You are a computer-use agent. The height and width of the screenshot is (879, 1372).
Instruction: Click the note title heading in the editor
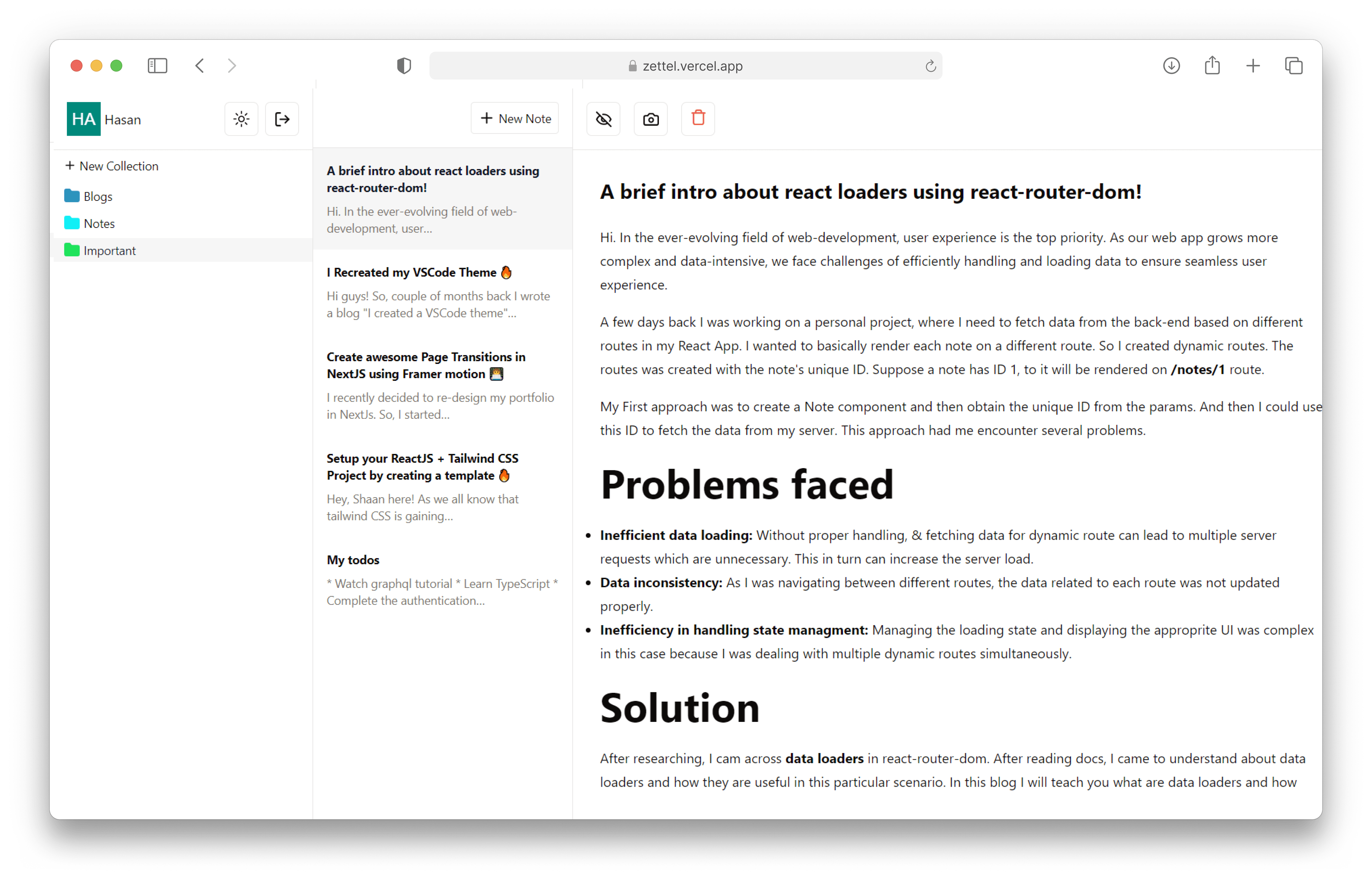(x=870, y=192)
